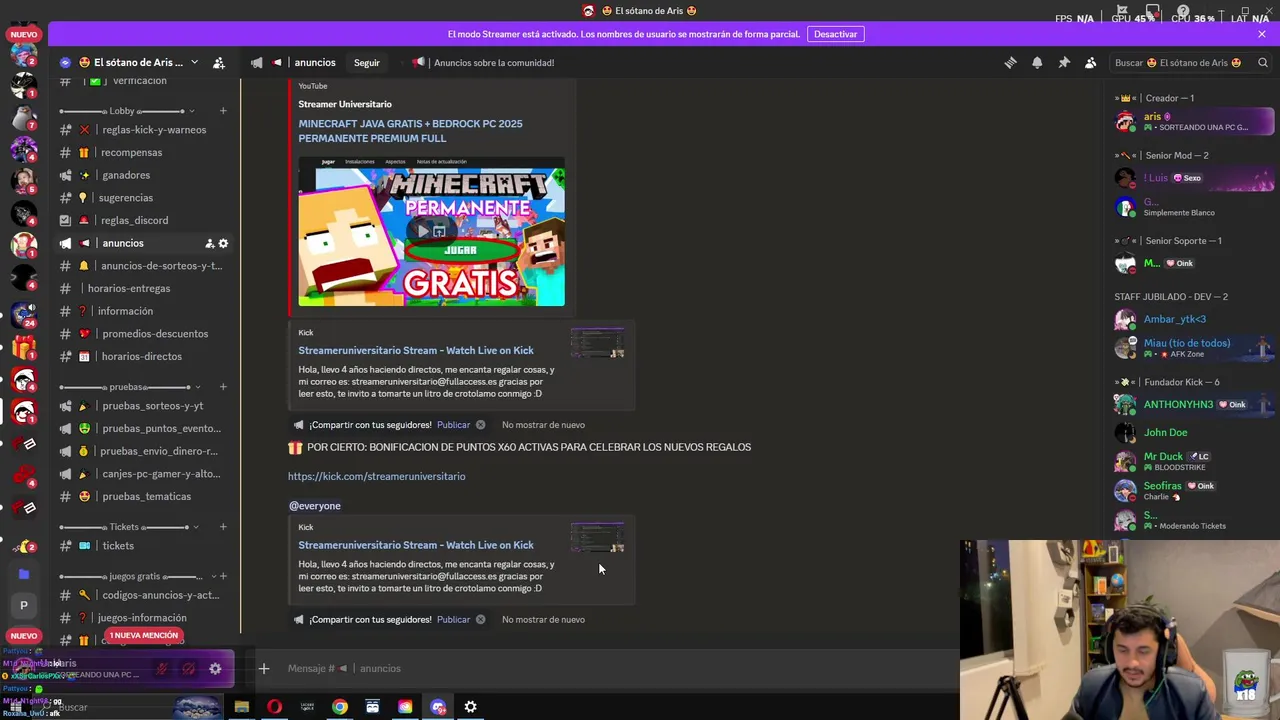
Task: Open the El sótano de Aris server dropdown
Action: pos(194,62)
